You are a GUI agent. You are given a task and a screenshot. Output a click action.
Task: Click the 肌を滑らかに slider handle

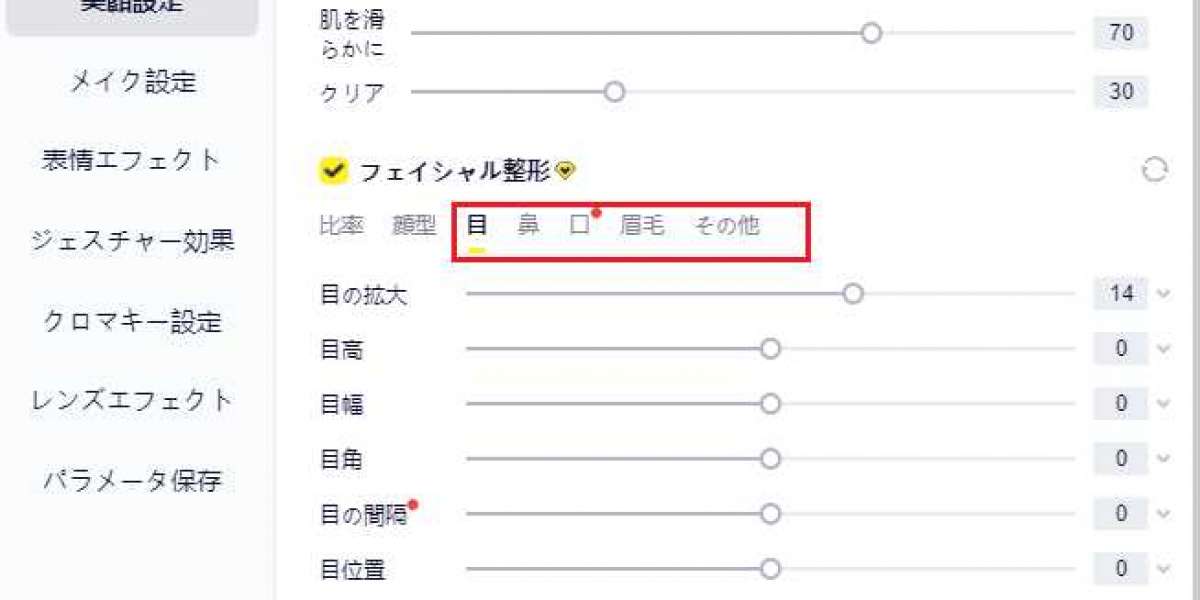[871, 33]
